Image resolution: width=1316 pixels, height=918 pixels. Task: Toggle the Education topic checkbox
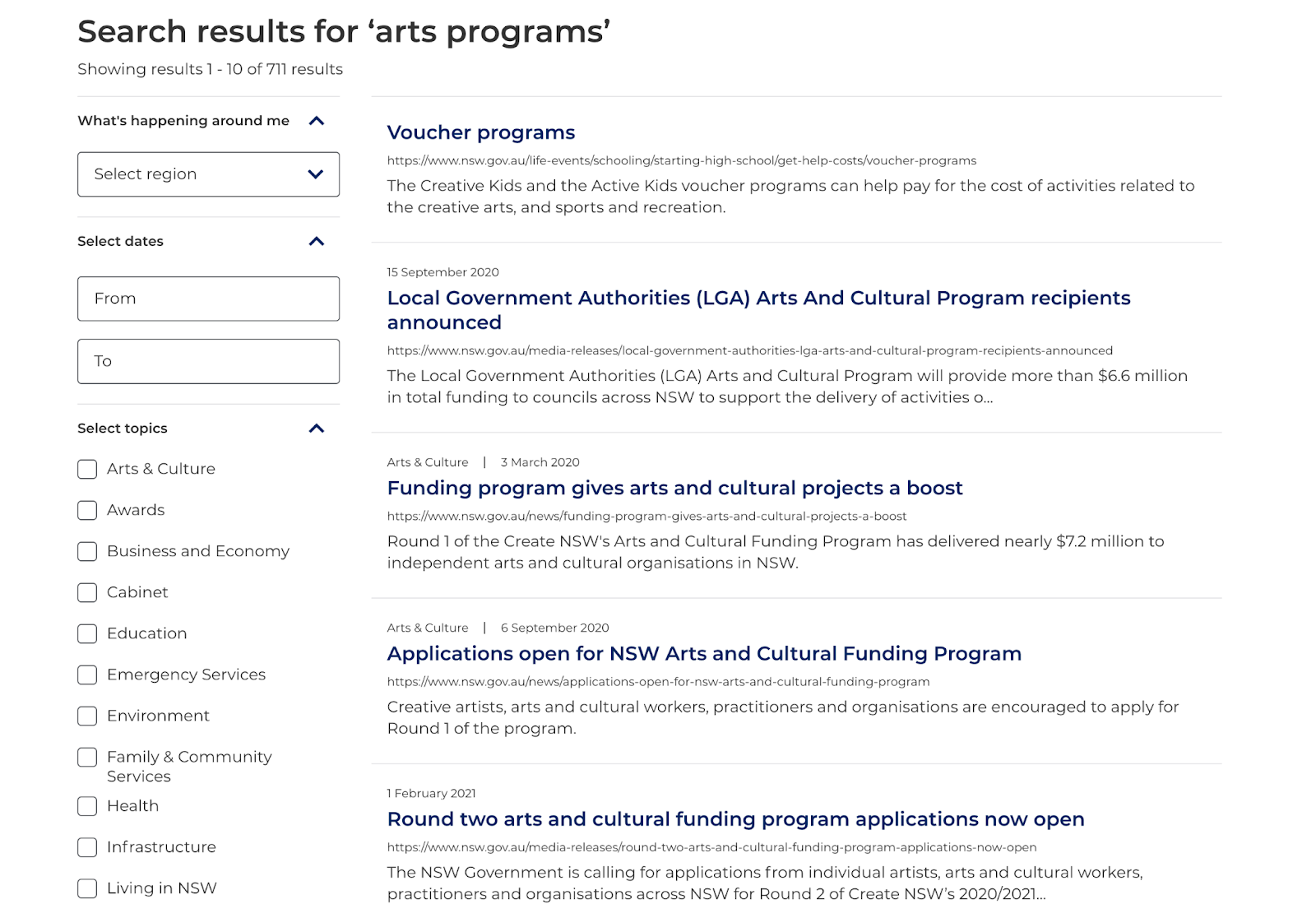click(x=87, y=633)
